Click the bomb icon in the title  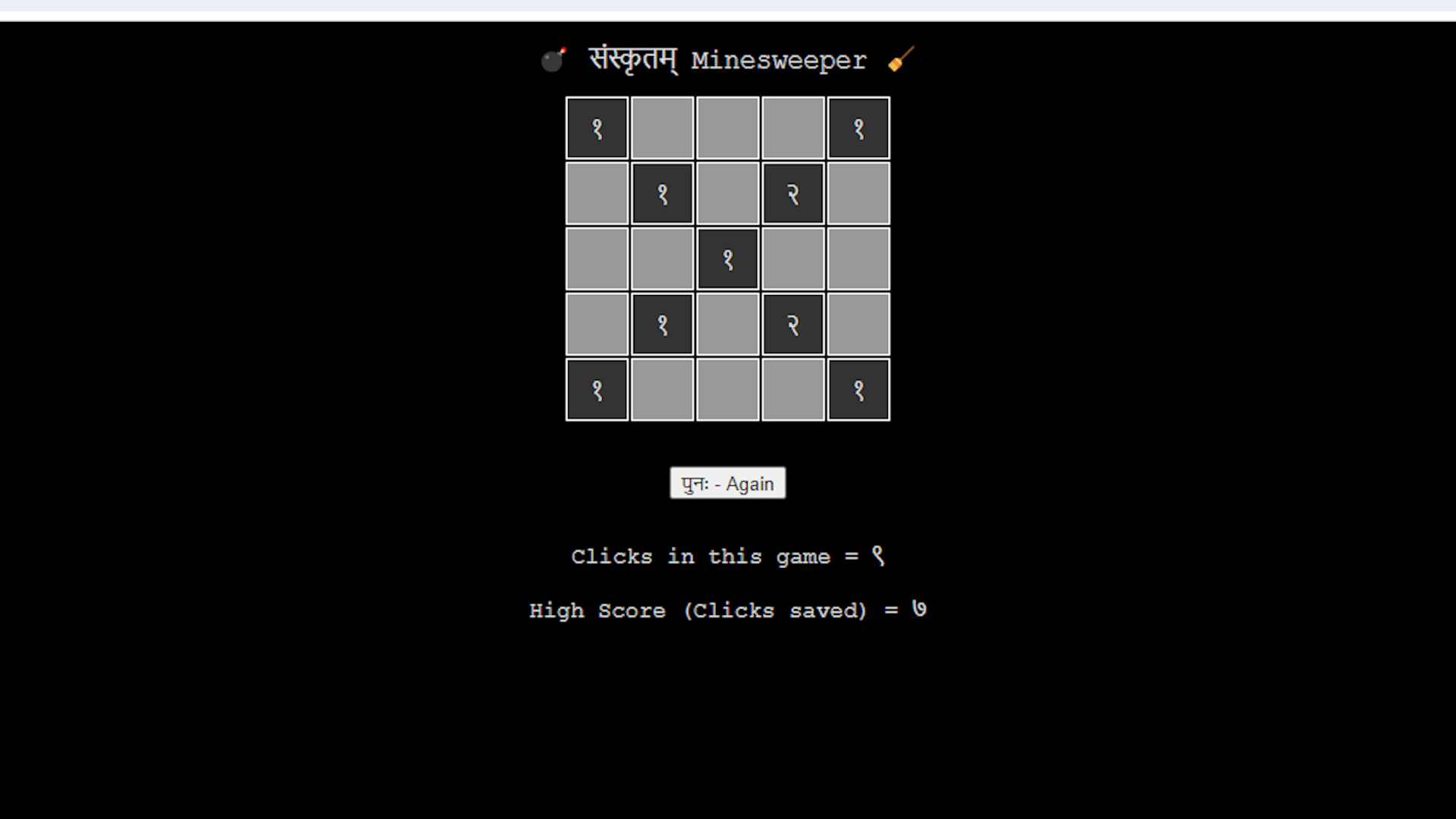(x=554, y=60)
